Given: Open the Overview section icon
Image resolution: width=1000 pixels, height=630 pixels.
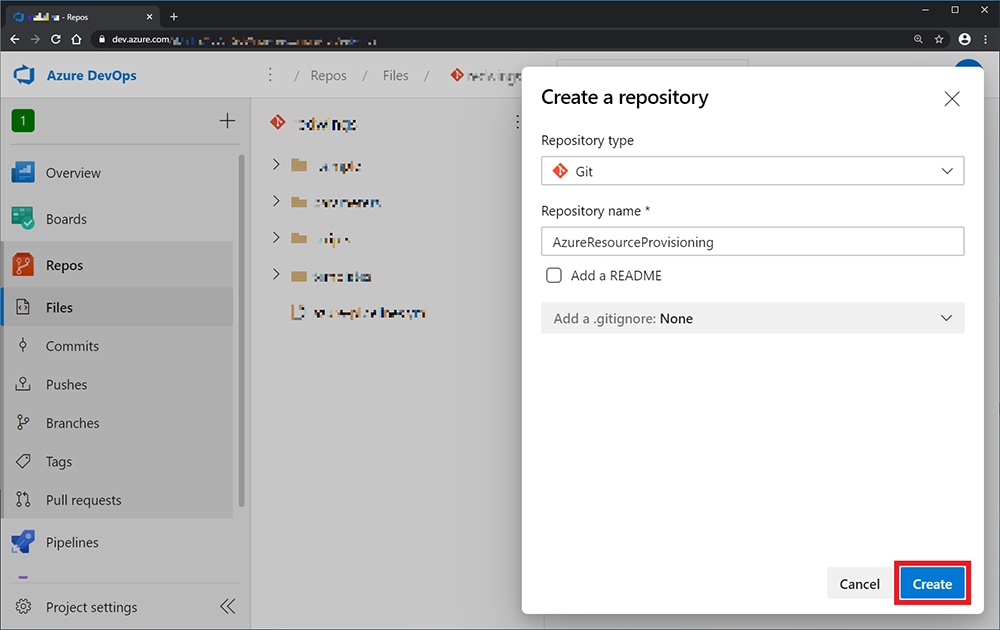Looking at the screenshot, I should tap(23, 172).
